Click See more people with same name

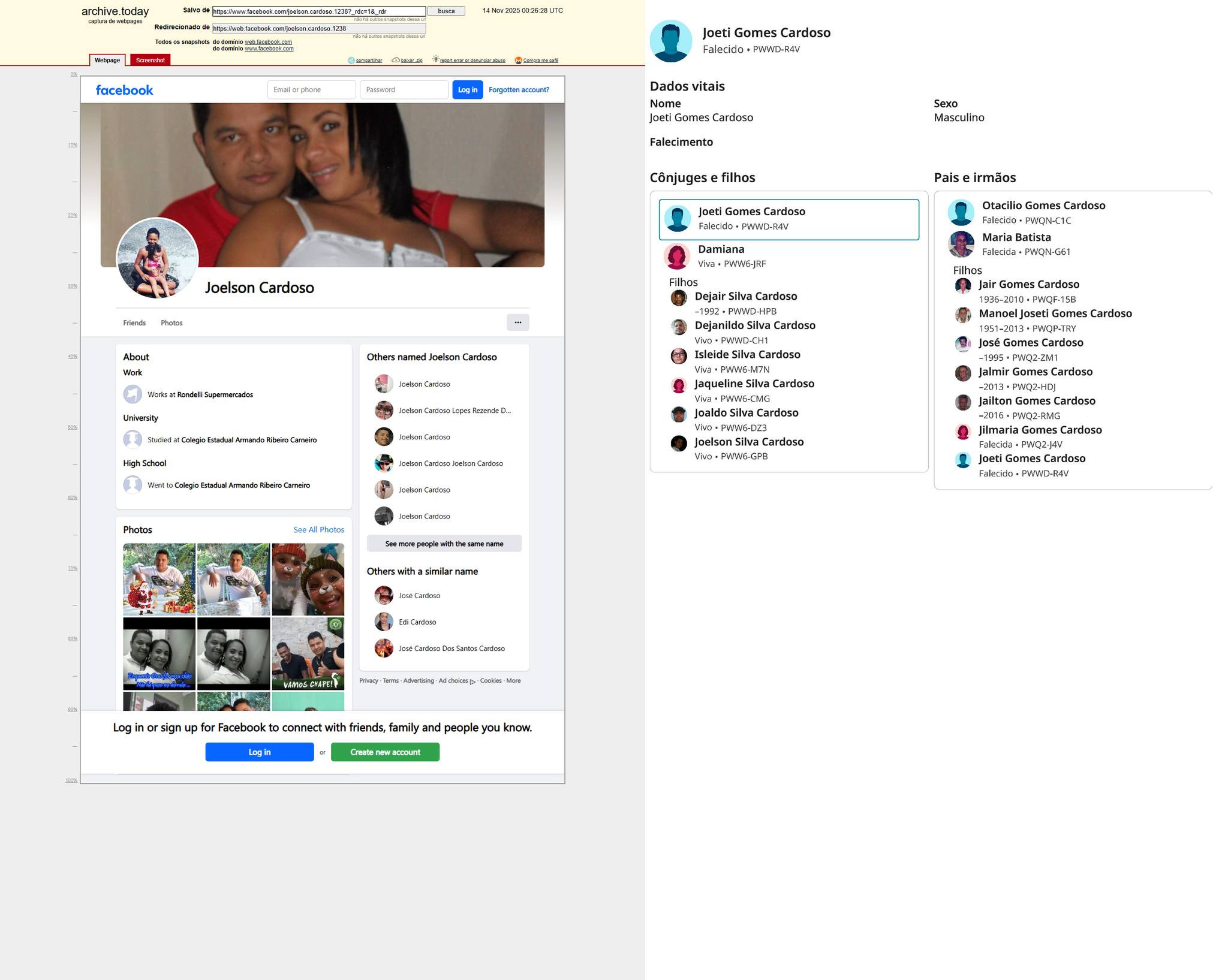click(x=444, y=544)
